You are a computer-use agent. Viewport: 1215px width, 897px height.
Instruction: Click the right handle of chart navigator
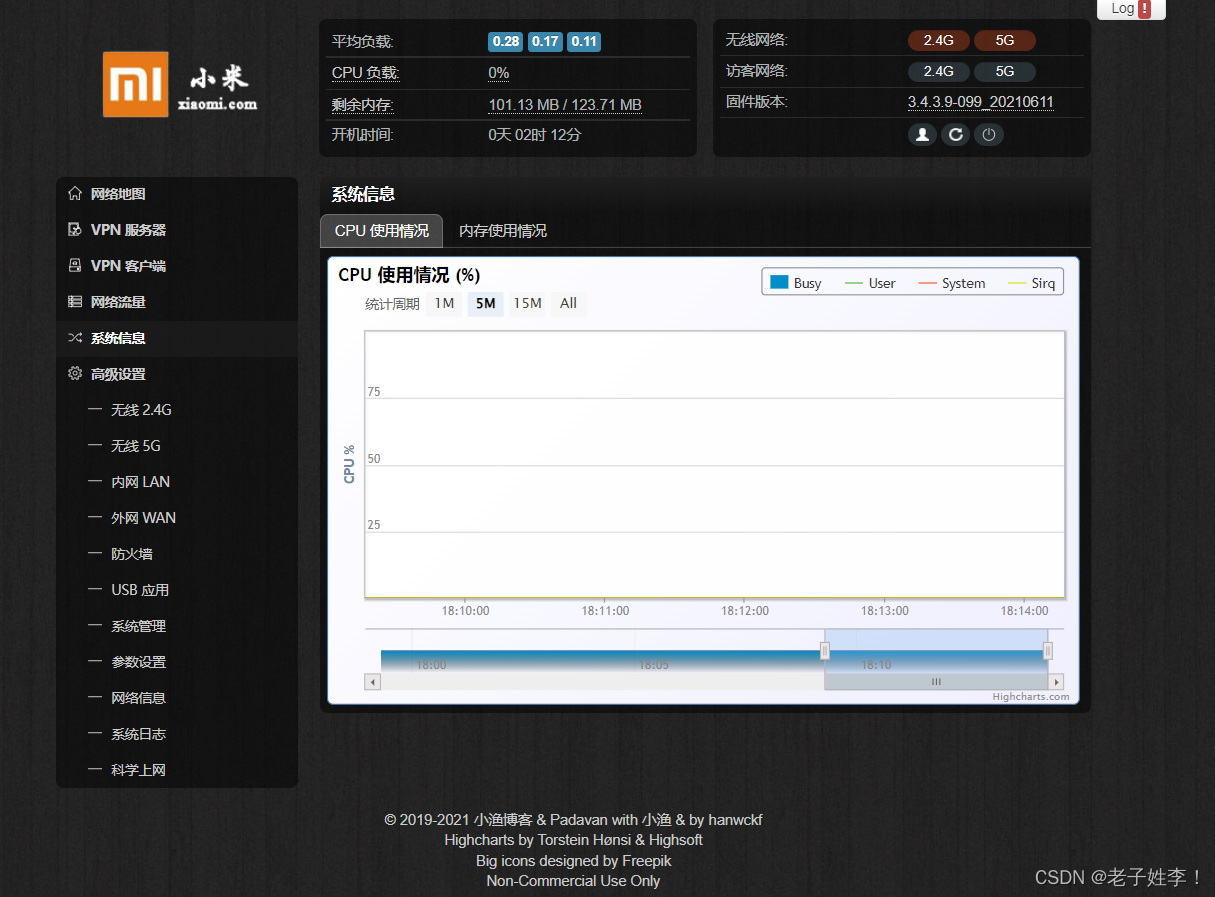pyautogui.click(x=1047, y=651)
